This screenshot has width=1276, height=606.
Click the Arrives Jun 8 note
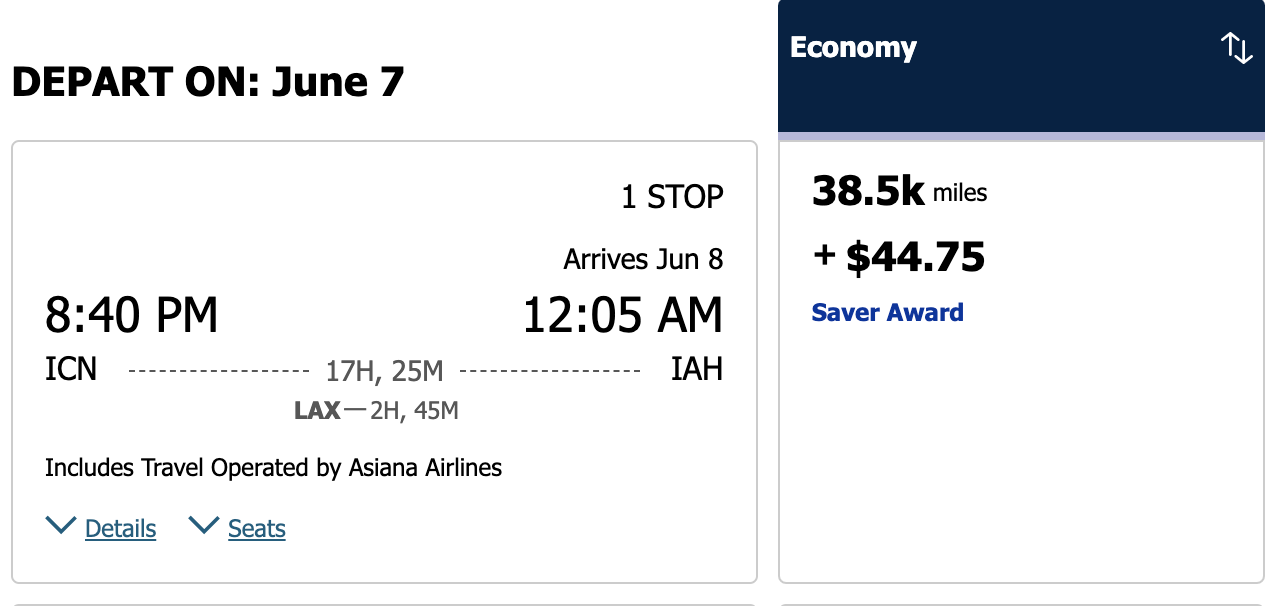point(643,260)
